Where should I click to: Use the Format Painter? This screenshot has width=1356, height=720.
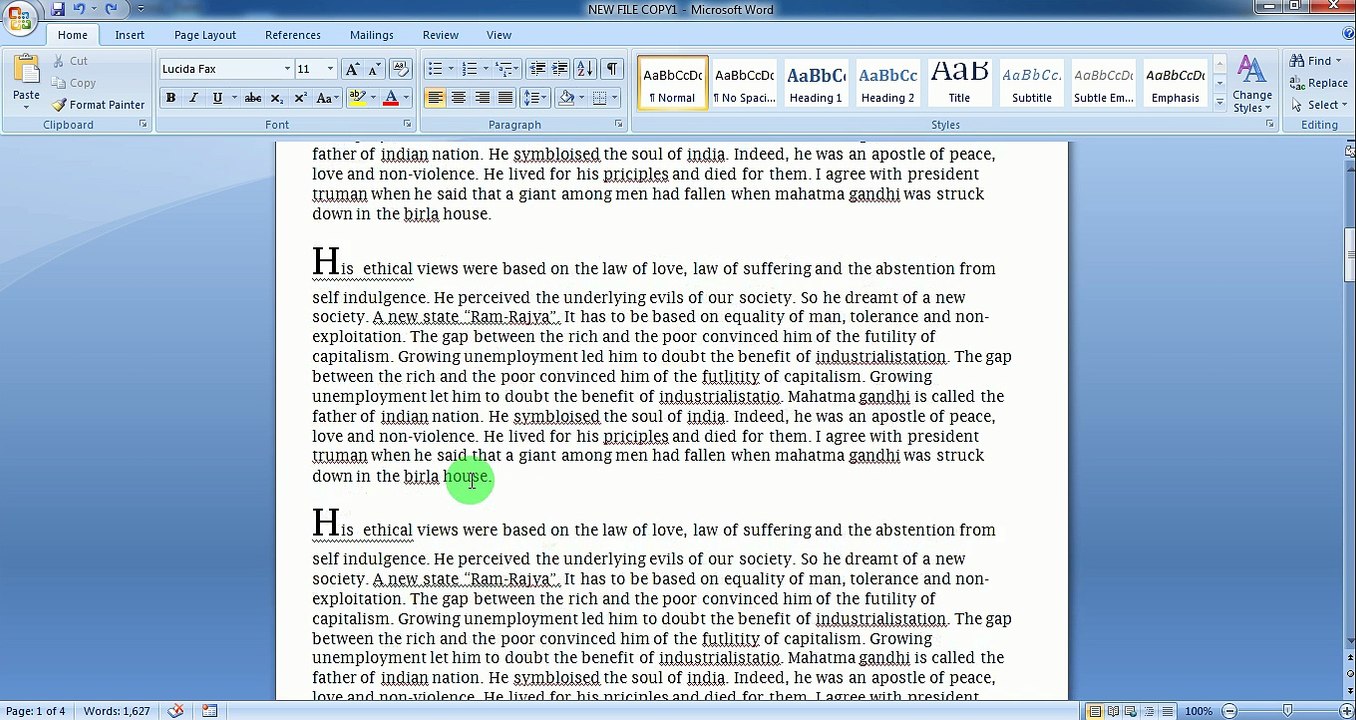[98, 105]
